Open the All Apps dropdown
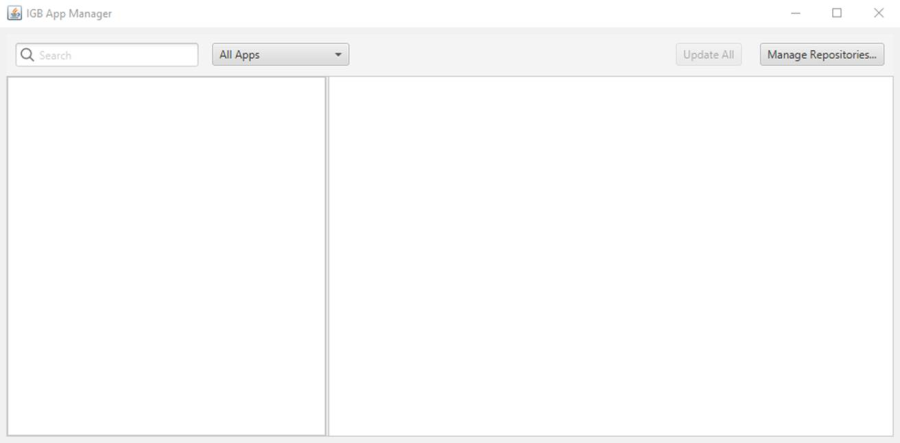This screenshot has height=443, width=900. click(281, 55)
